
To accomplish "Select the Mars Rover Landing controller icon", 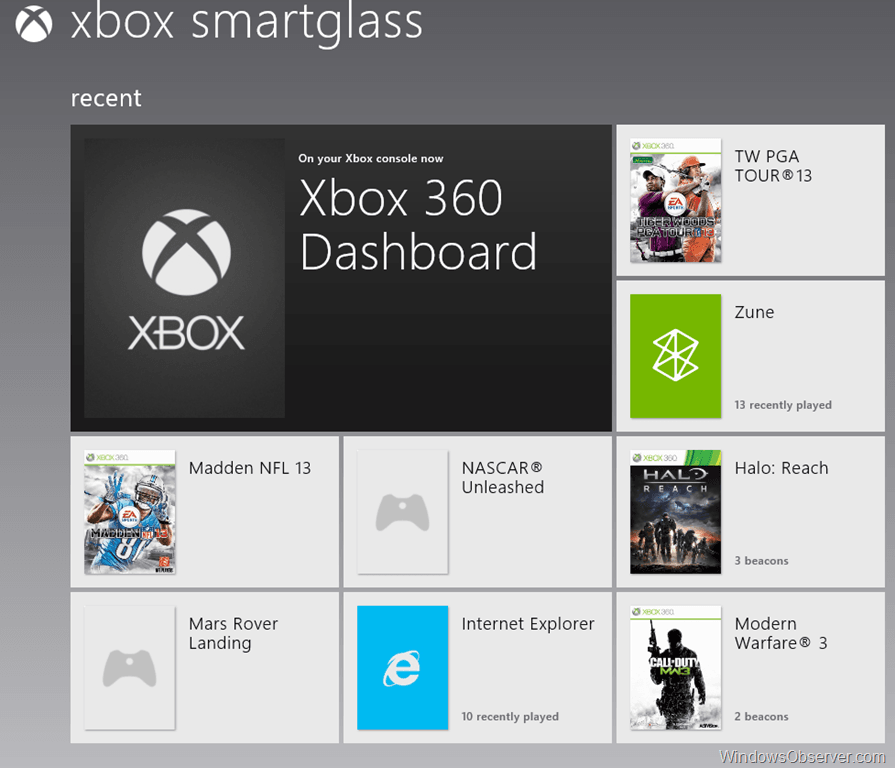I will [129, 667].
